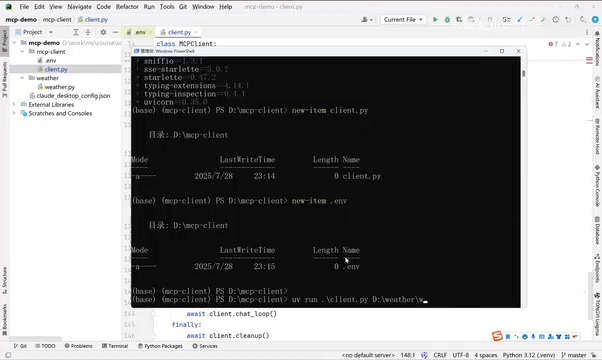Open the File menu

[24, 7]
